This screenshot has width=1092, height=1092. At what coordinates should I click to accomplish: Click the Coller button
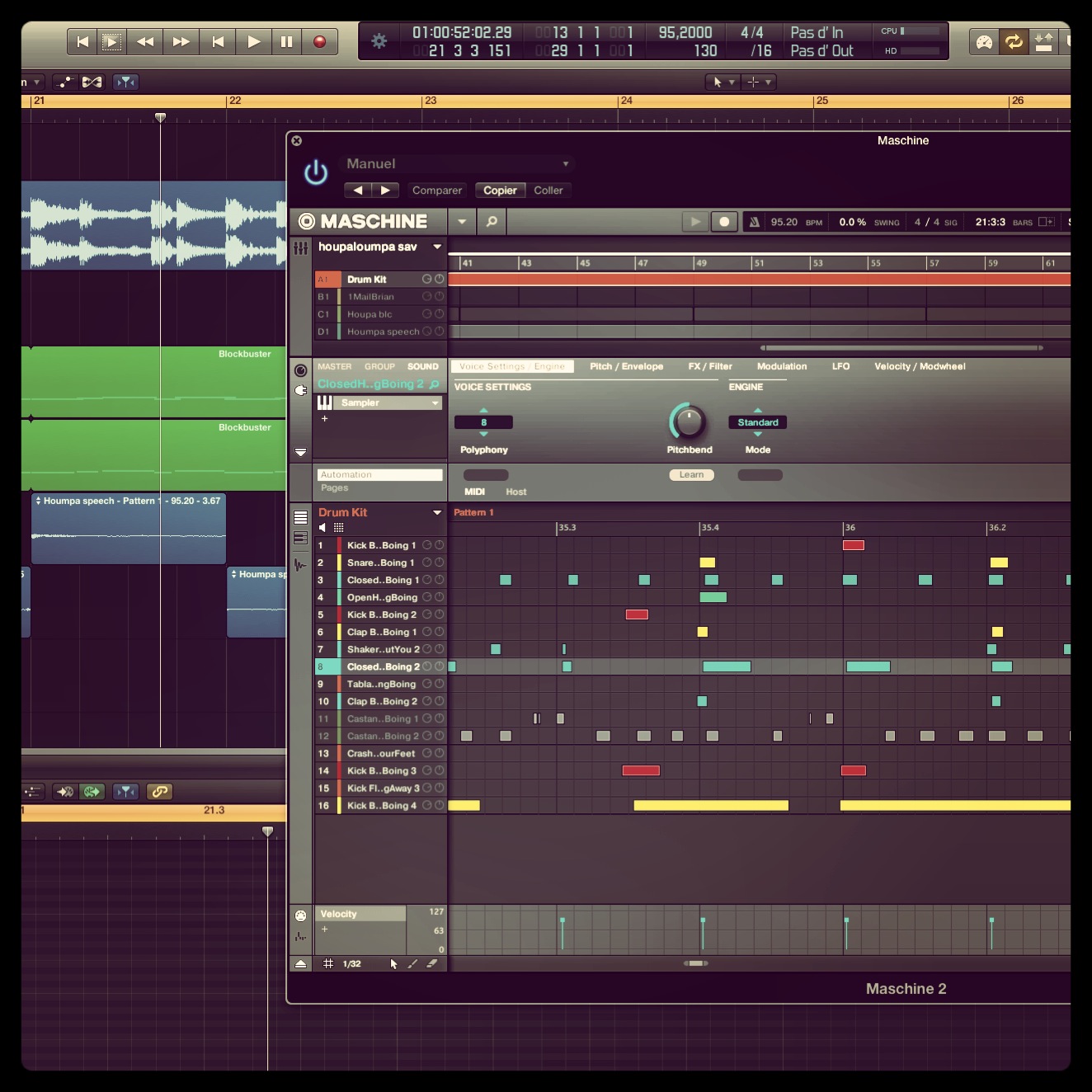click(548, 191)
